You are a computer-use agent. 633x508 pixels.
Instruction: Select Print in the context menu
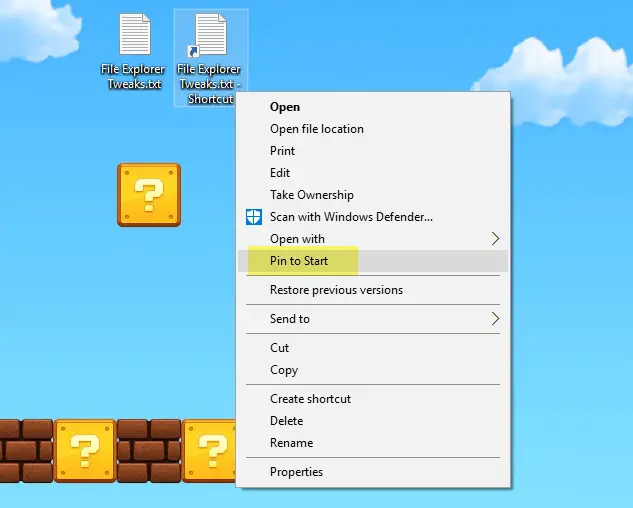[x=373, y=151]
